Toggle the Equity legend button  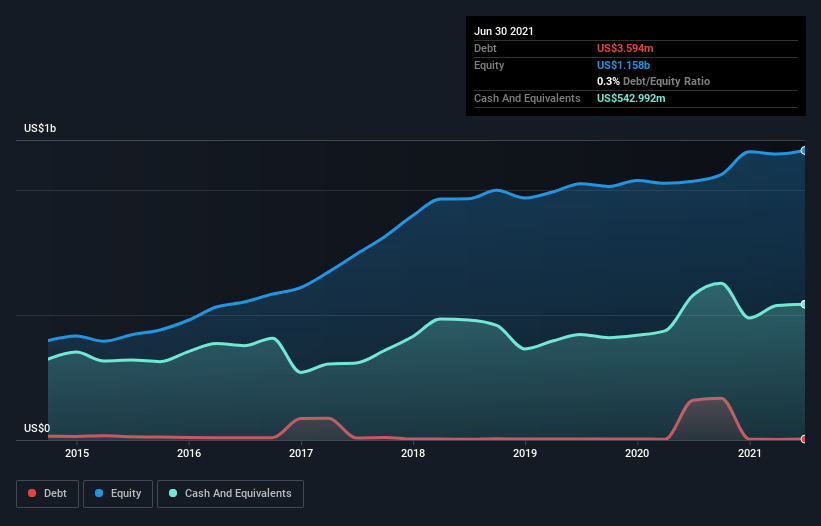[x=118, y=494]
